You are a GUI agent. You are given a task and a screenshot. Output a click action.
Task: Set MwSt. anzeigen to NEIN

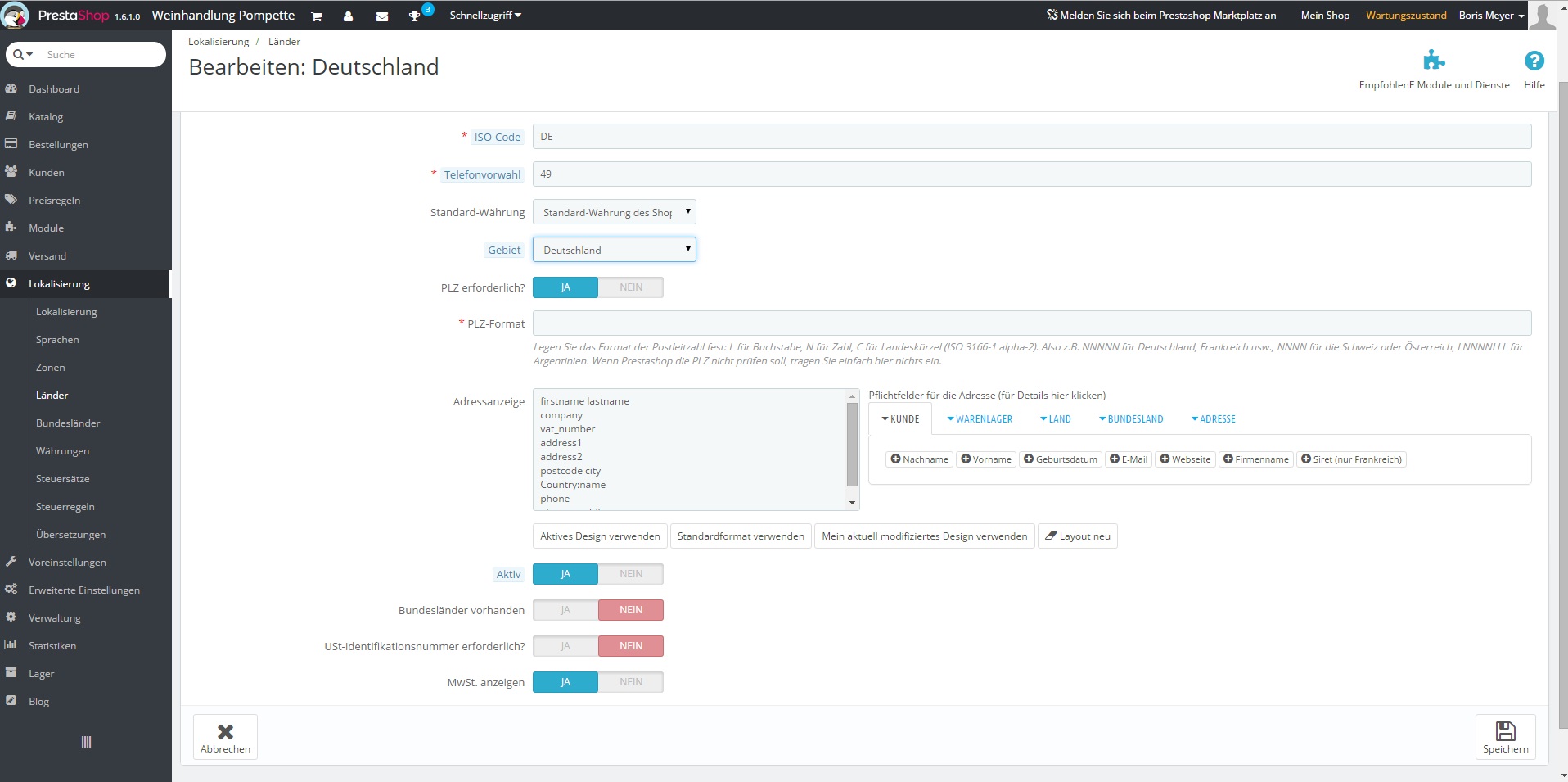(x=631, y=682)
